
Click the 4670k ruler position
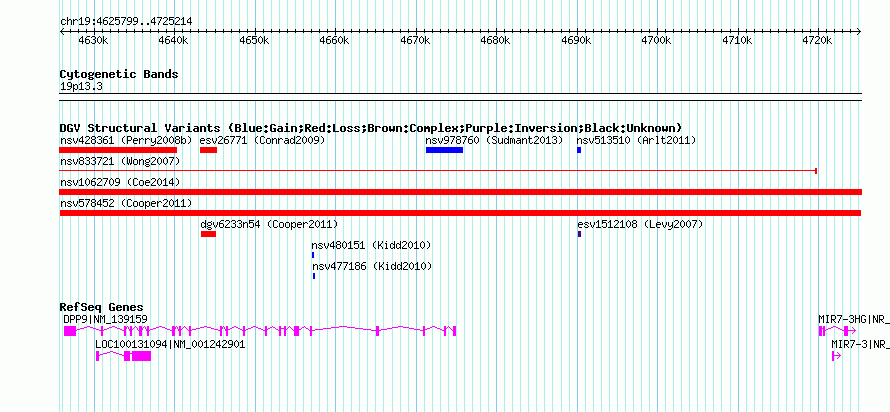tap(415, 40)
